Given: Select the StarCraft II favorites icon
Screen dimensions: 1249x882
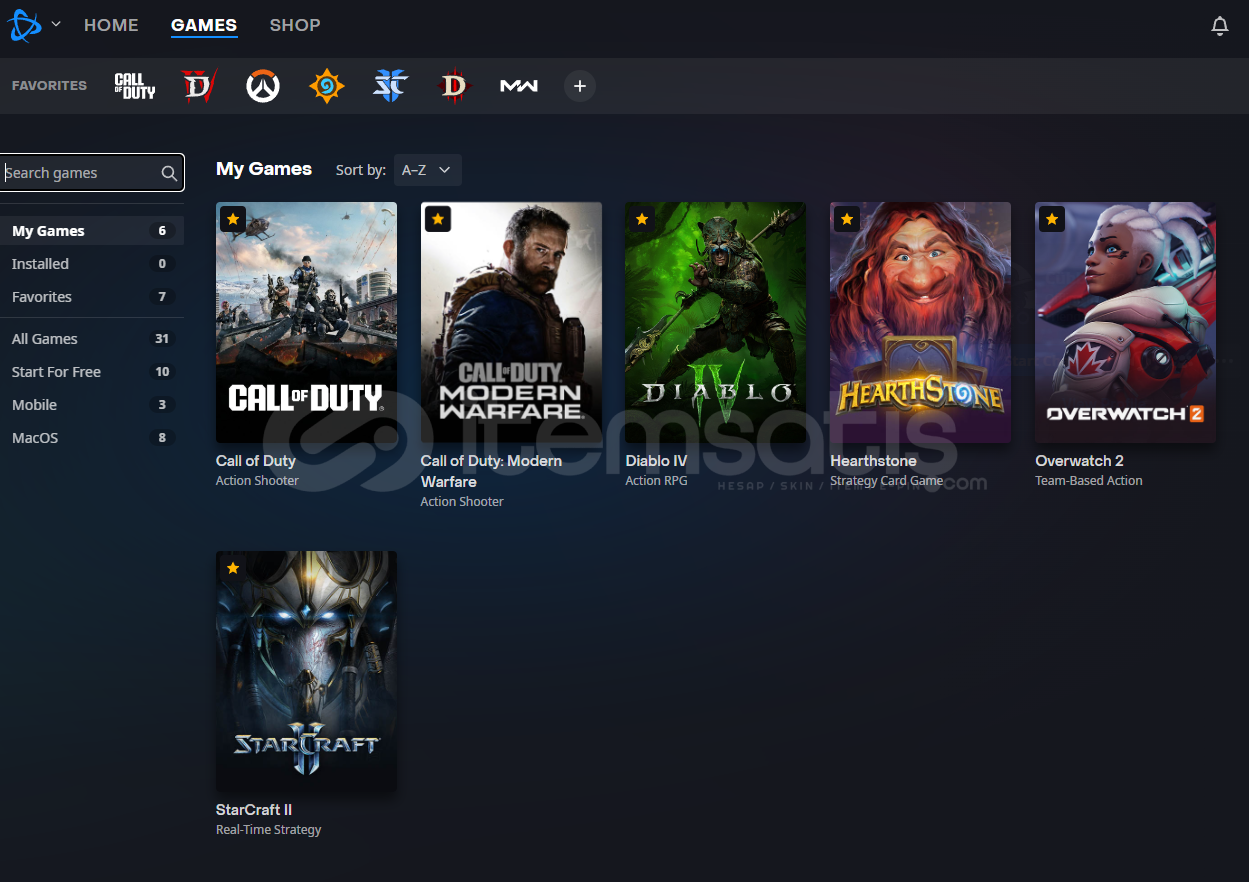Looking at the screenshot, I should click(390, 86).
